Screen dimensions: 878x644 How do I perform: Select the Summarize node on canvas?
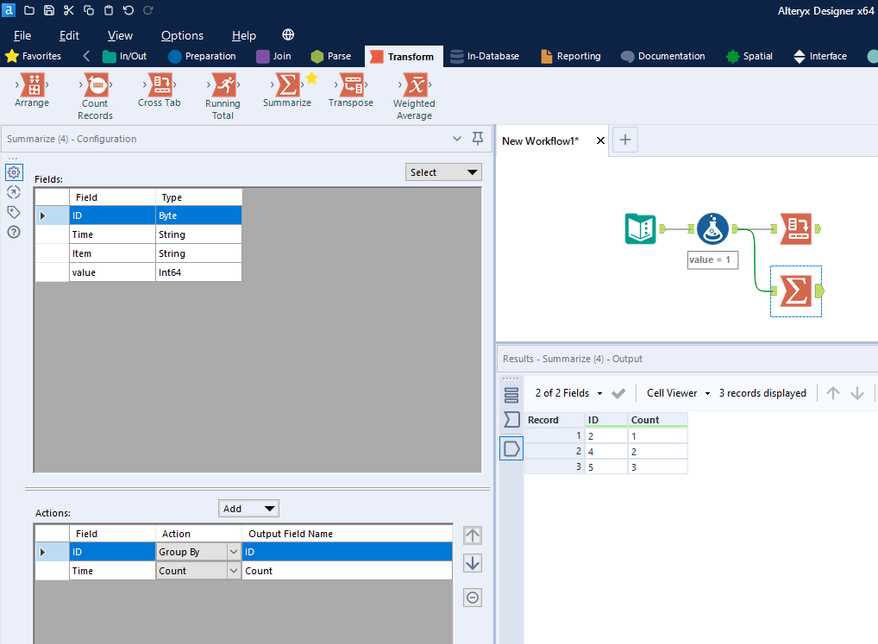(x=796, y=290)
